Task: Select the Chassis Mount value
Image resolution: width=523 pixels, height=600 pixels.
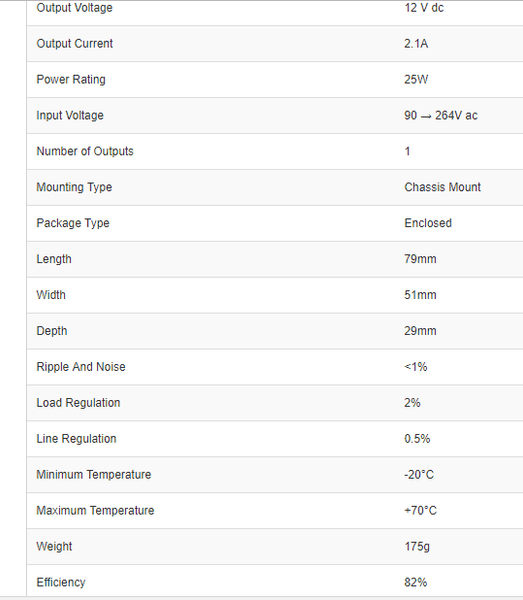Action: [x=442, y=187]
